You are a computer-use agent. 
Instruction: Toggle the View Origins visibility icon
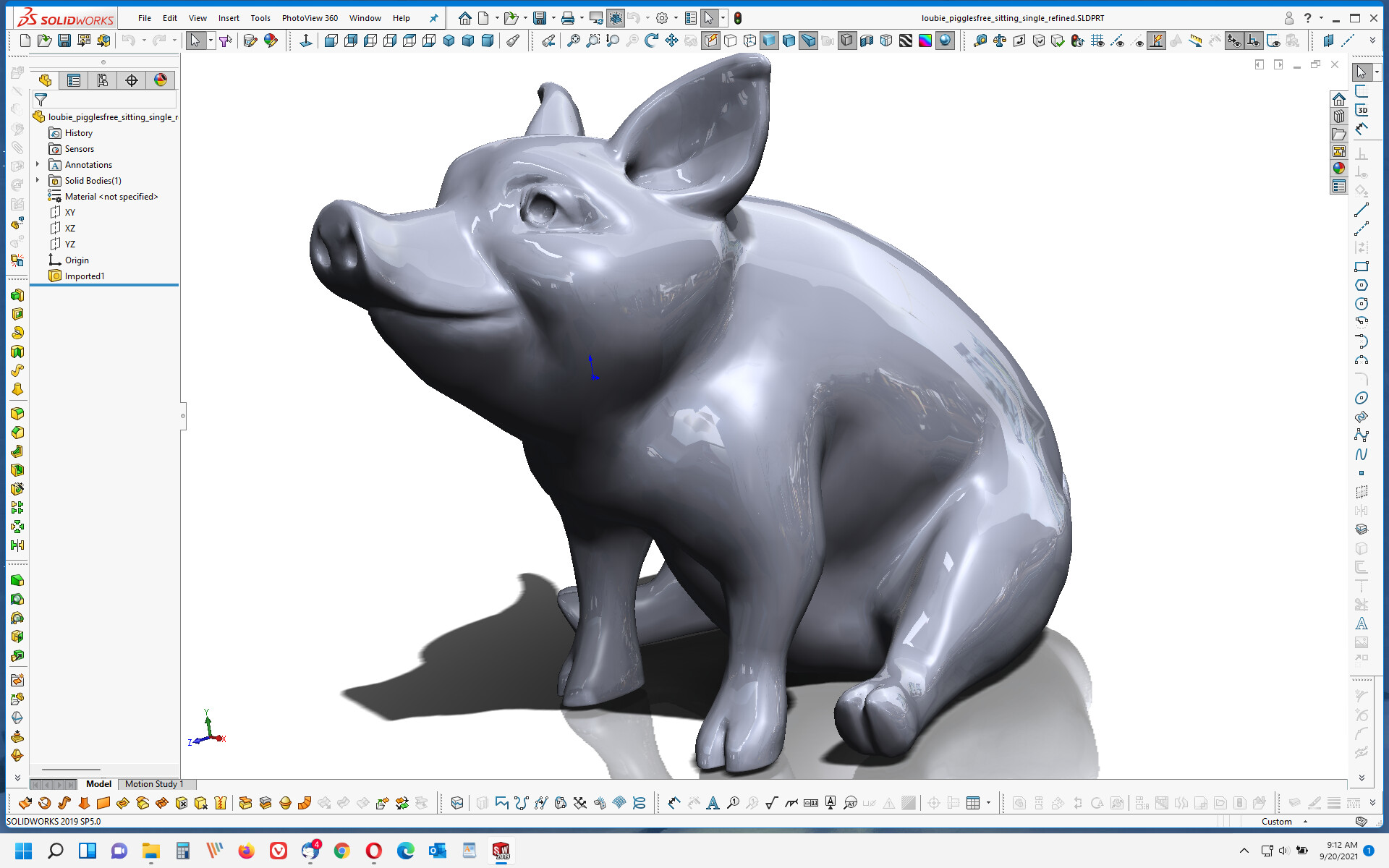(x=1234, y=41)
